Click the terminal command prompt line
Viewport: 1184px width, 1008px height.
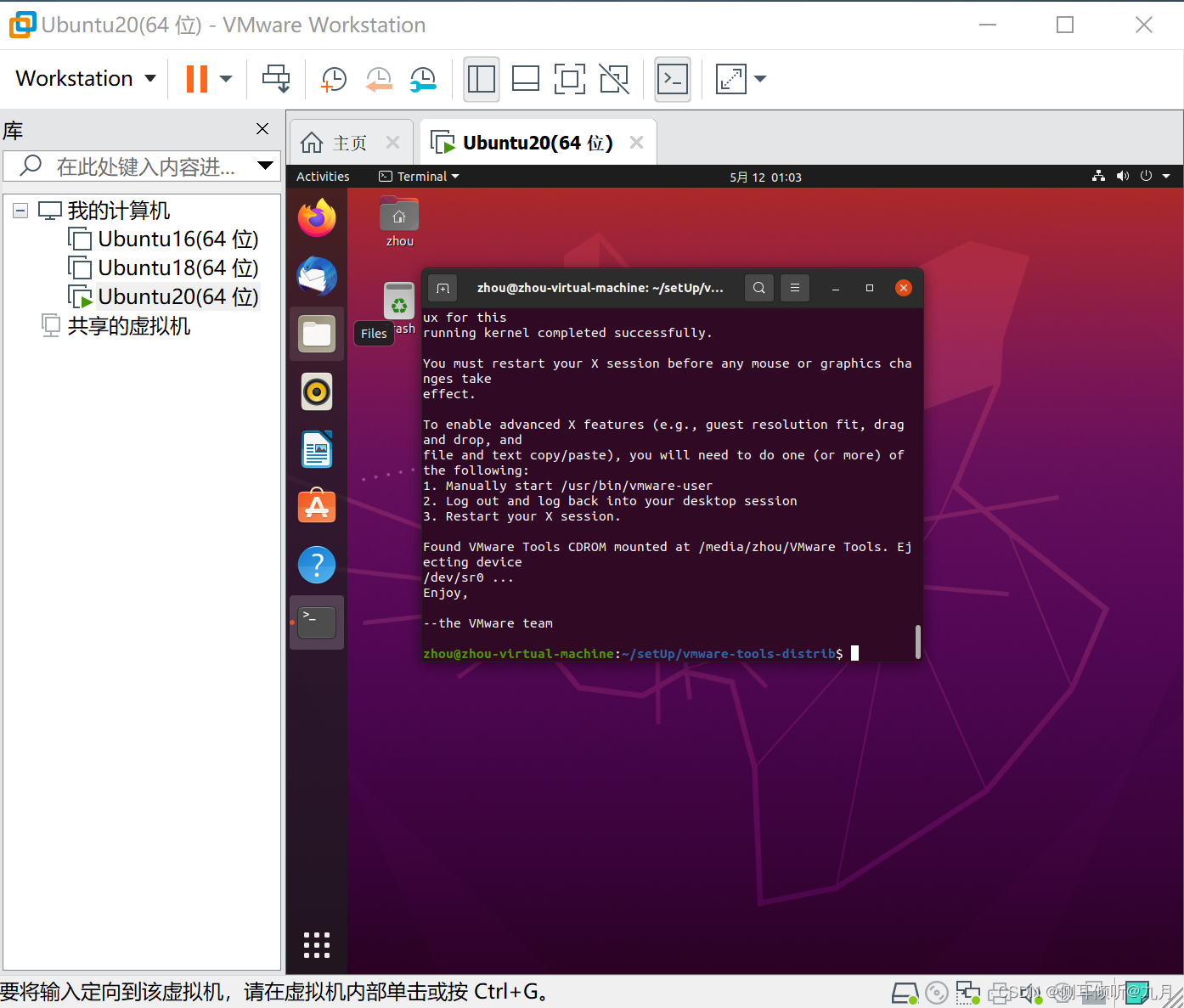click(640, 653)
